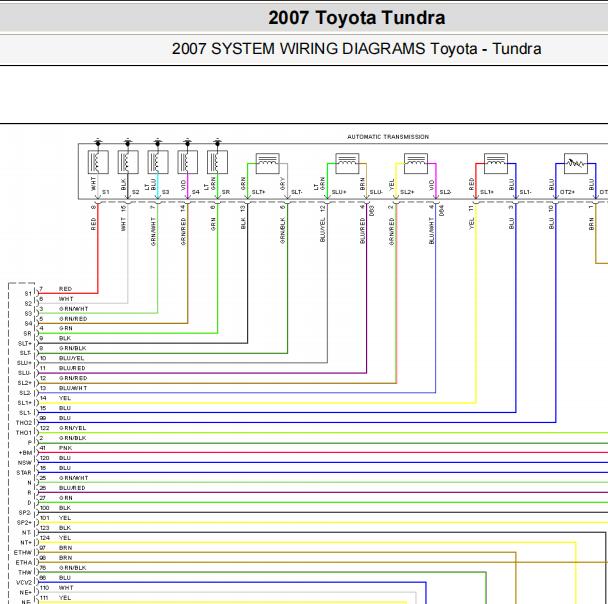Select the '76 GRN/BLK' wire label at THW
Screen dimensions: 608x604
pos(63,568)
